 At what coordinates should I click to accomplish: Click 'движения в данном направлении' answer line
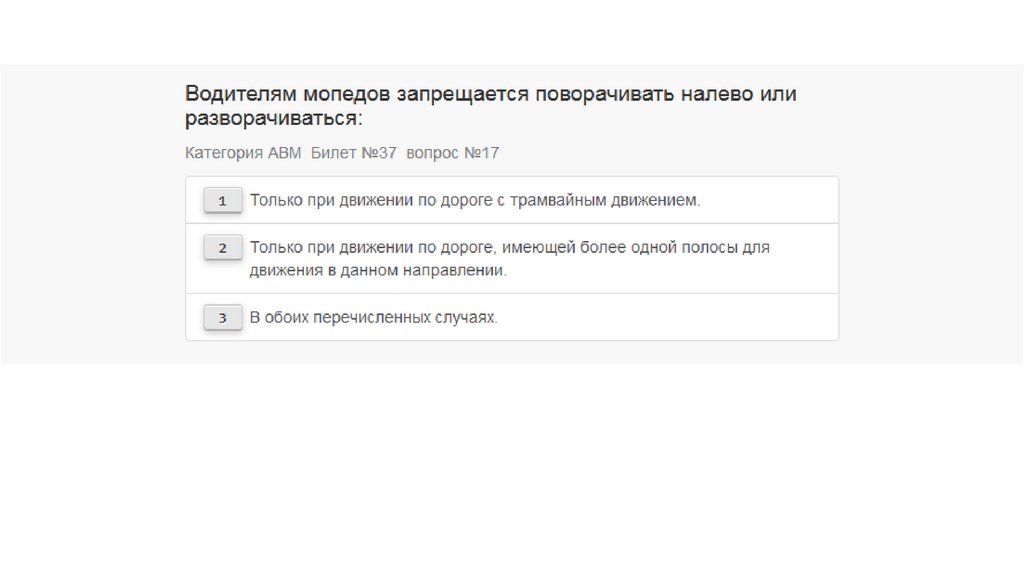click(378, 271)
